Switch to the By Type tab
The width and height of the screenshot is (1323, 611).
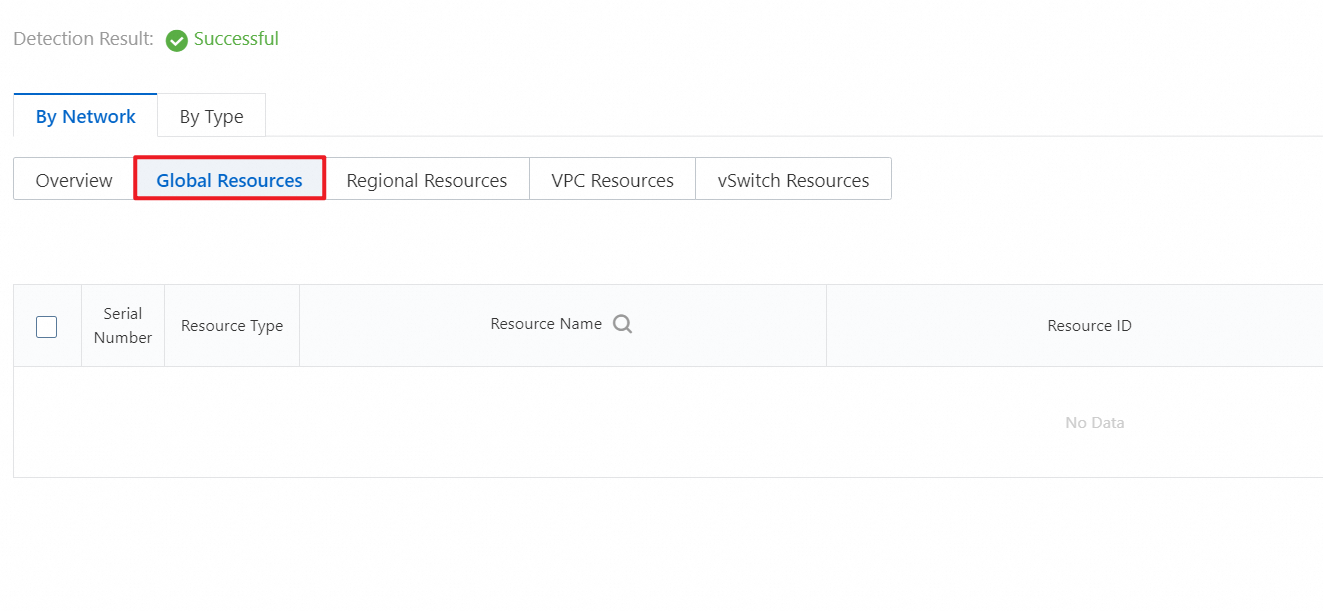[x=212, y=116]
